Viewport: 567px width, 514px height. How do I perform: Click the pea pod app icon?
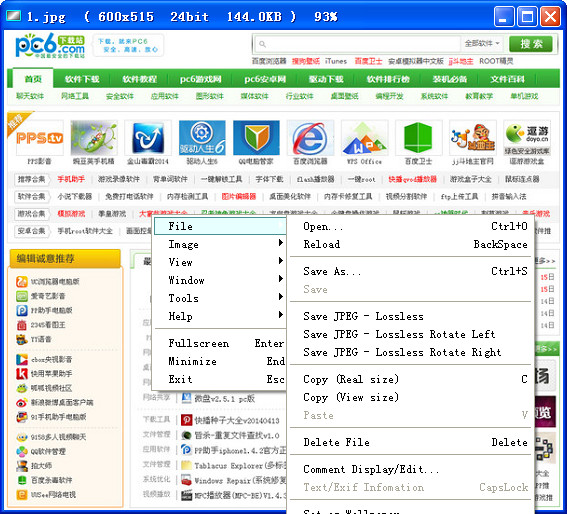click(94, 138)
